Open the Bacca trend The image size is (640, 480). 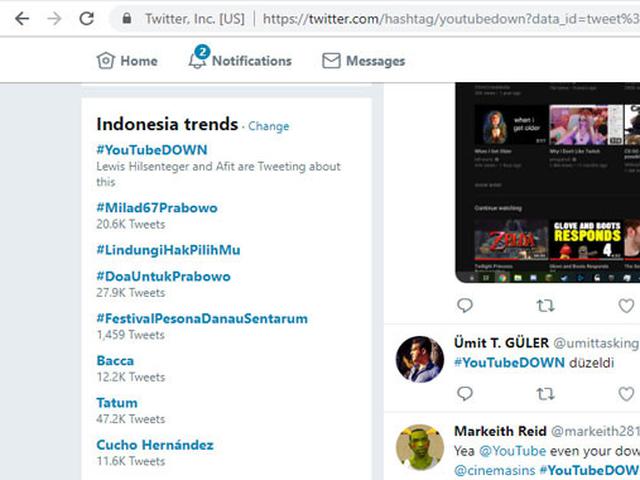115,361
